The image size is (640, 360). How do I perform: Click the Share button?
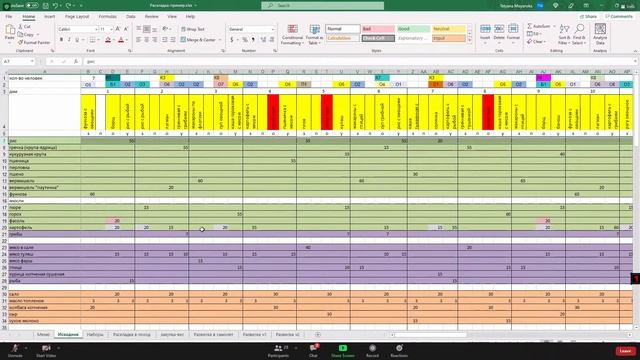click(x=588, y=16)
